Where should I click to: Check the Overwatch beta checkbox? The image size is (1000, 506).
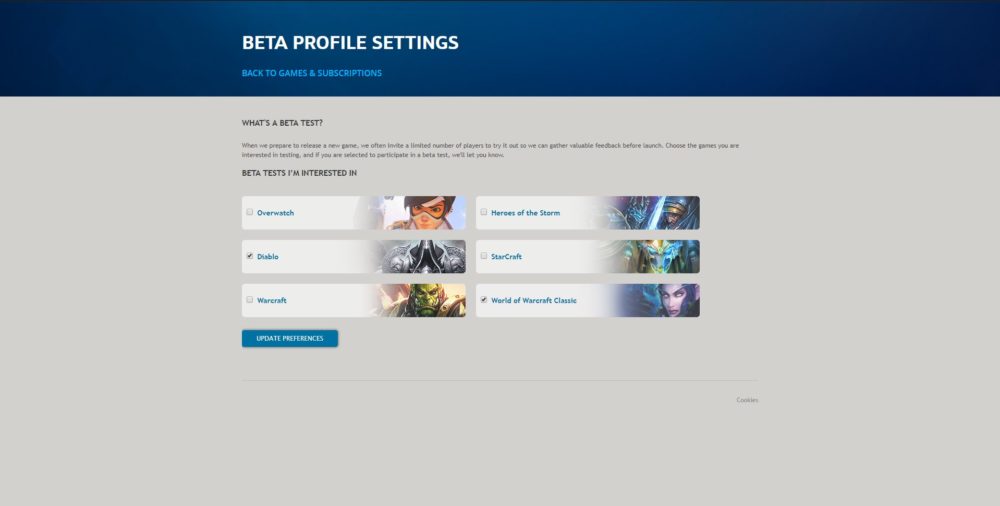[x=250, y=212]
